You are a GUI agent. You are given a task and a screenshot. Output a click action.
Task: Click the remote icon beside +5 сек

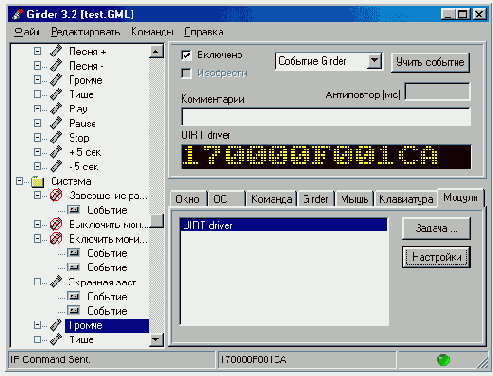[x=56, y=152]
